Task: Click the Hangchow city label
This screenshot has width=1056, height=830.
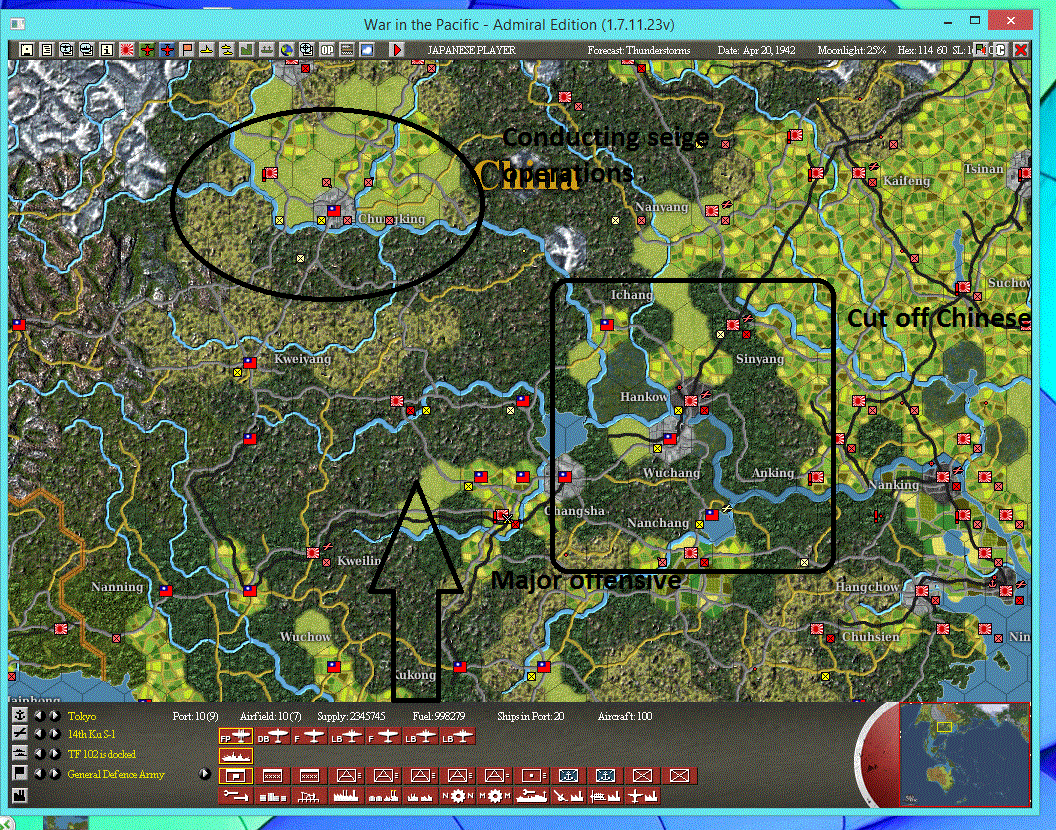Action: [x=867, y=587]
